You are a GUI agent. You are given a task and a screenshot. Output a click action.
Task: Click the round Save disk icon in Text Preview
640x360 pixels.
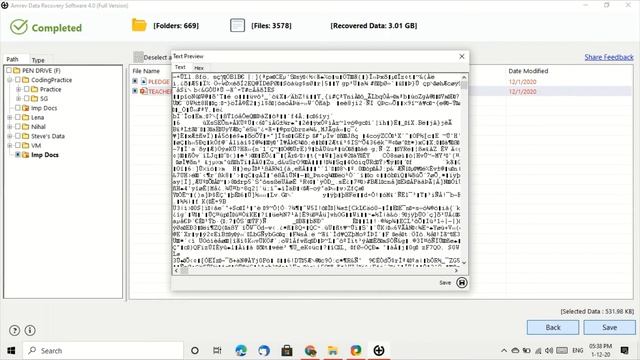462,282
